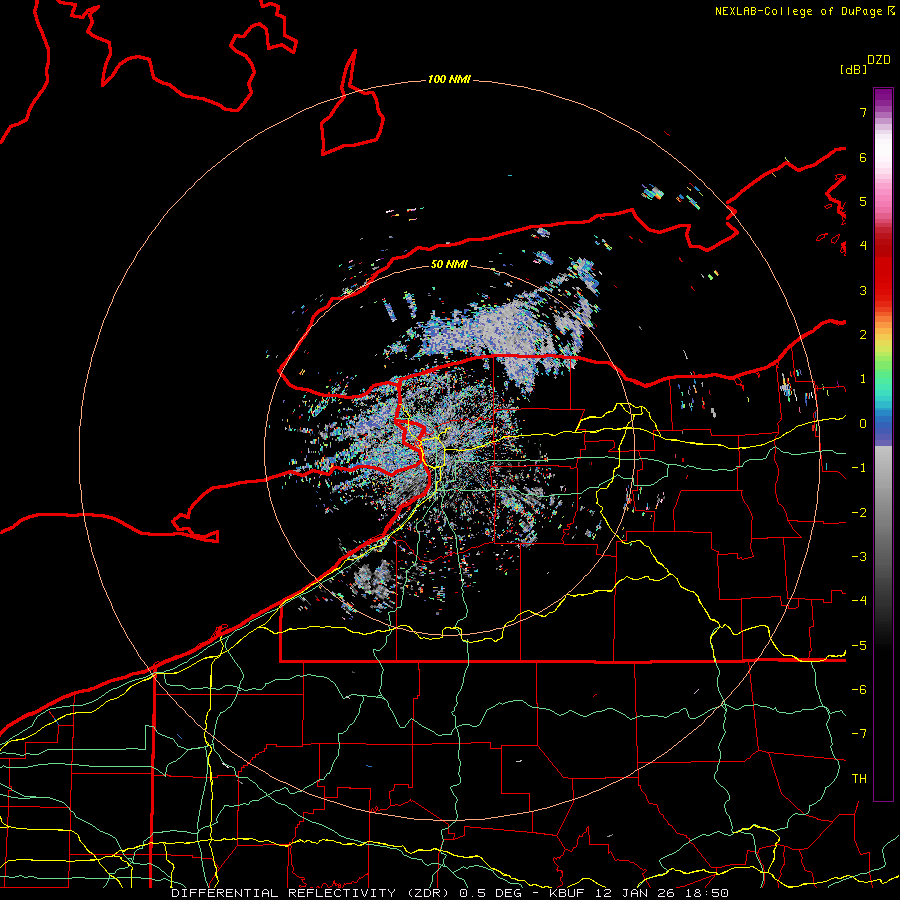Image resolution: width=900 pixels, height=900 pixels.
Task: Click the TH label on color scale
Action: [x=859, y=778]
